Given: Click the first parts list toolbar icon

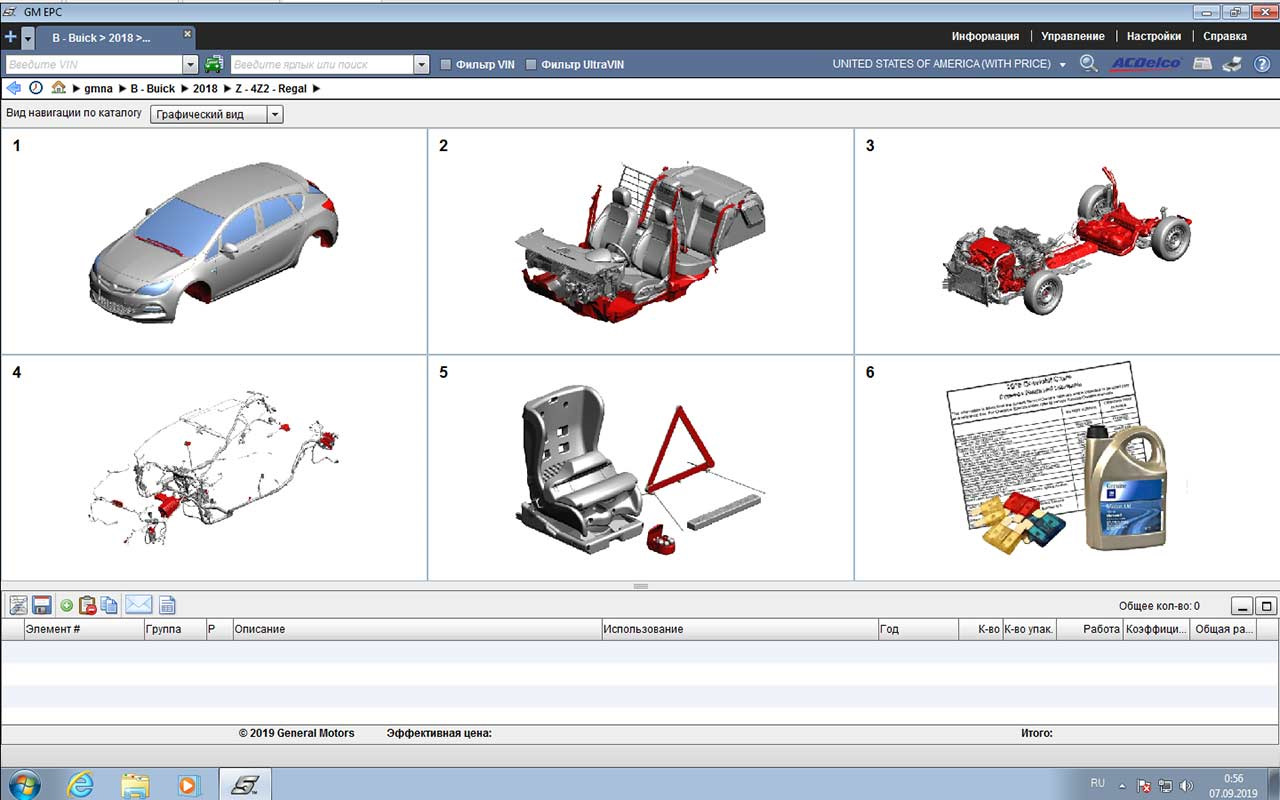Looking at the screenshot, I should [18, 605].
